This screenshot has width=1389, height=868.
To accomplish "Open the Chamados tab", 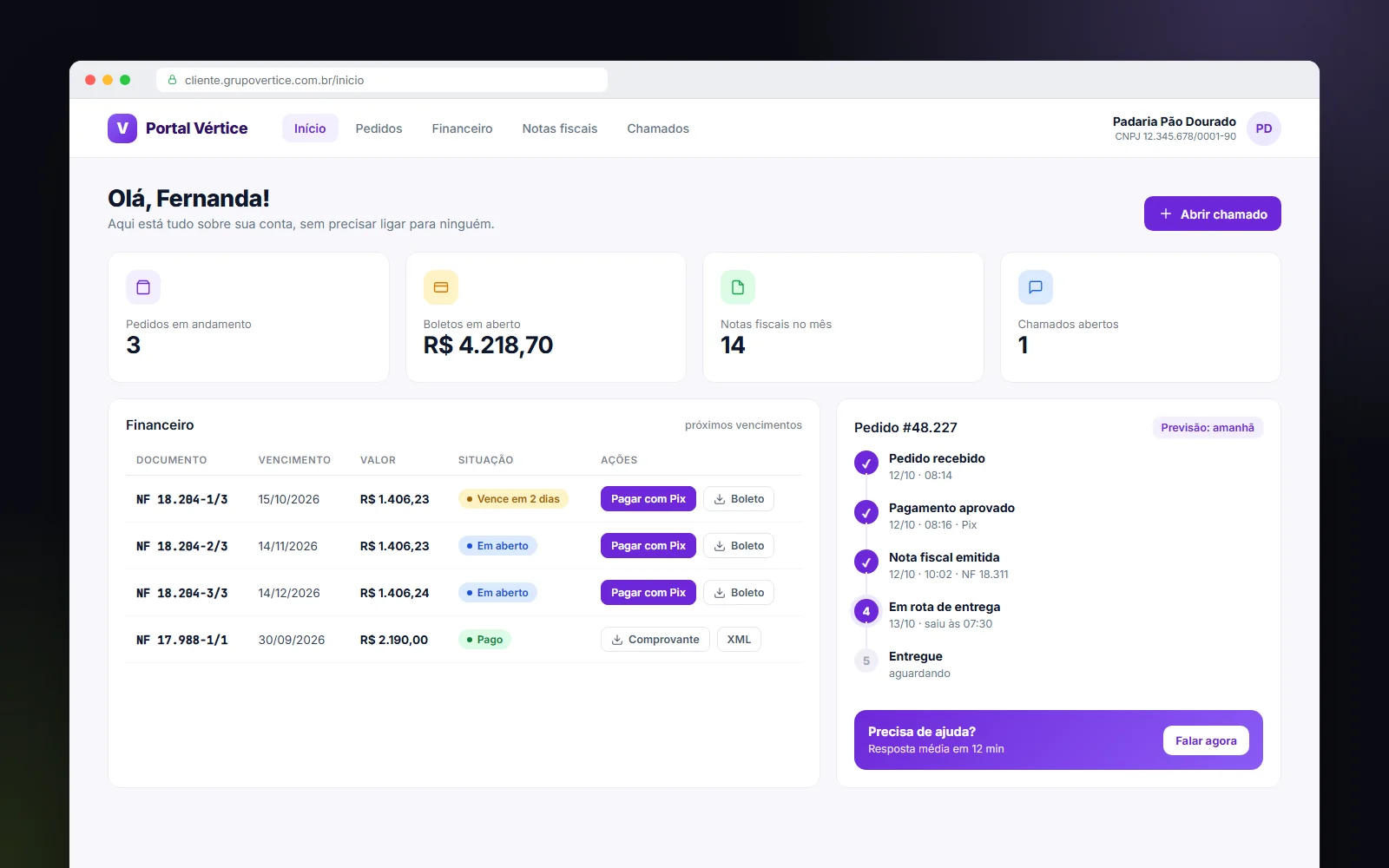I will coord(658,128).
